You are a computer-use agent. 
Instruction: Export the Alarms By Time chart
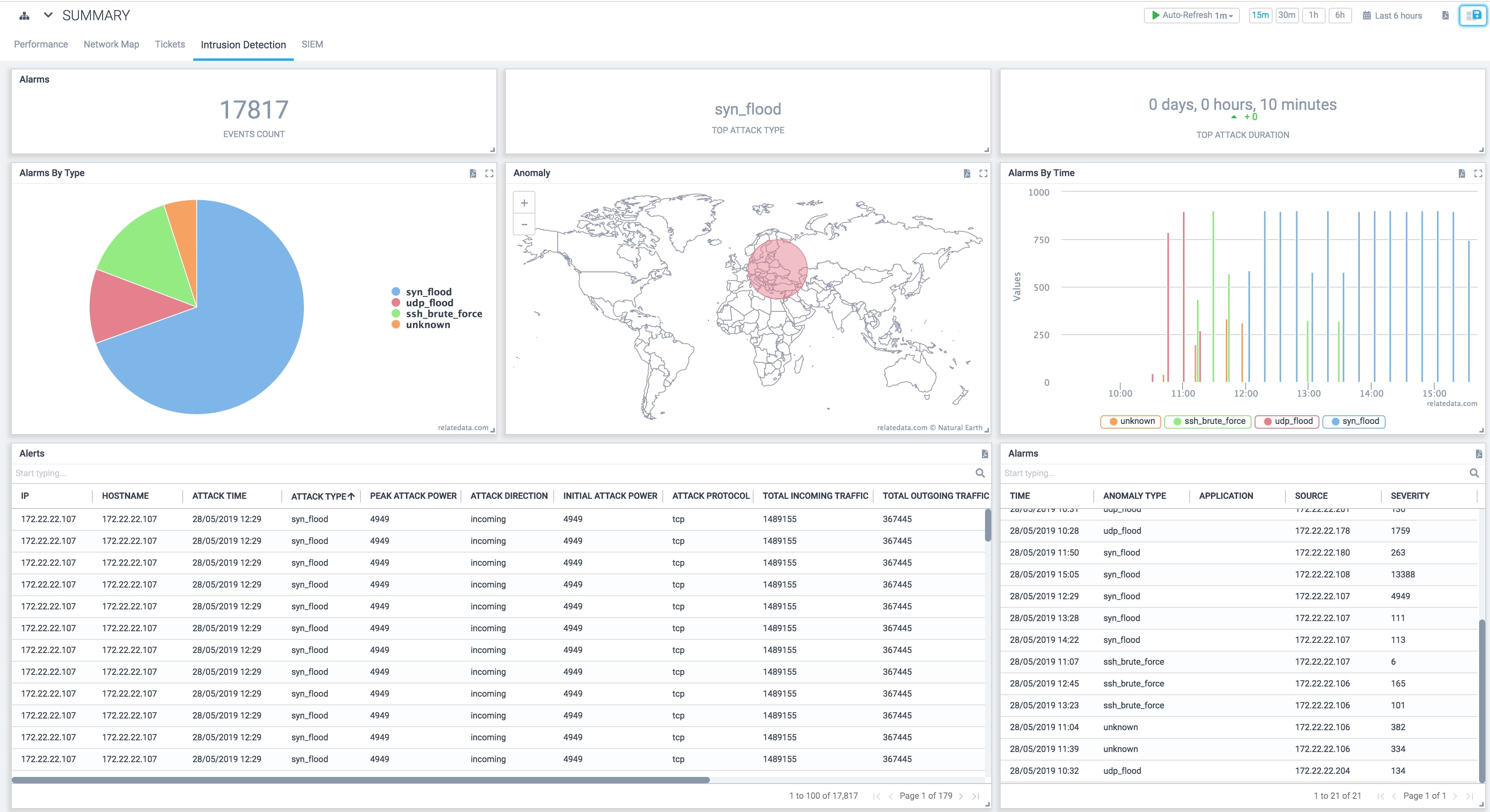point(1462,173)
